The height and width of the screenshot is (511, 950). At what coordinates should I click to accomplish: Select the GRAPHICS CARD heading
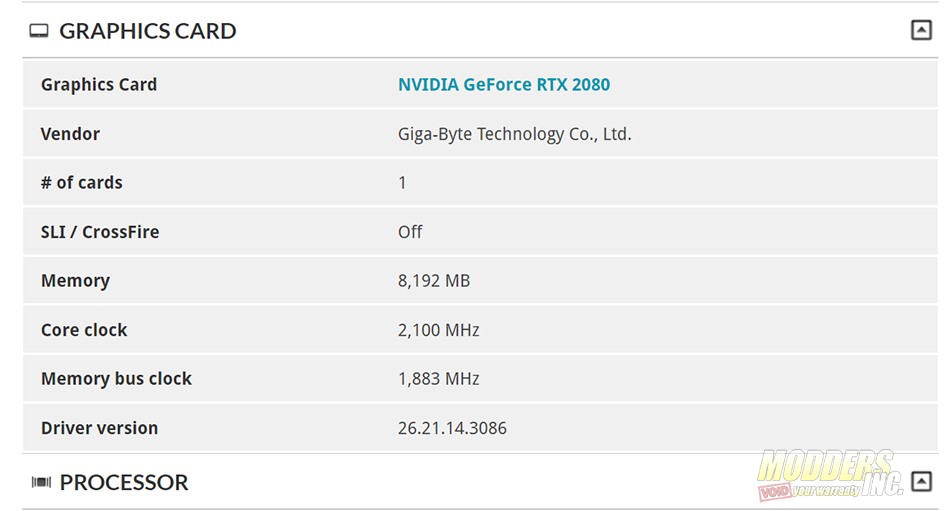[148, 31]
